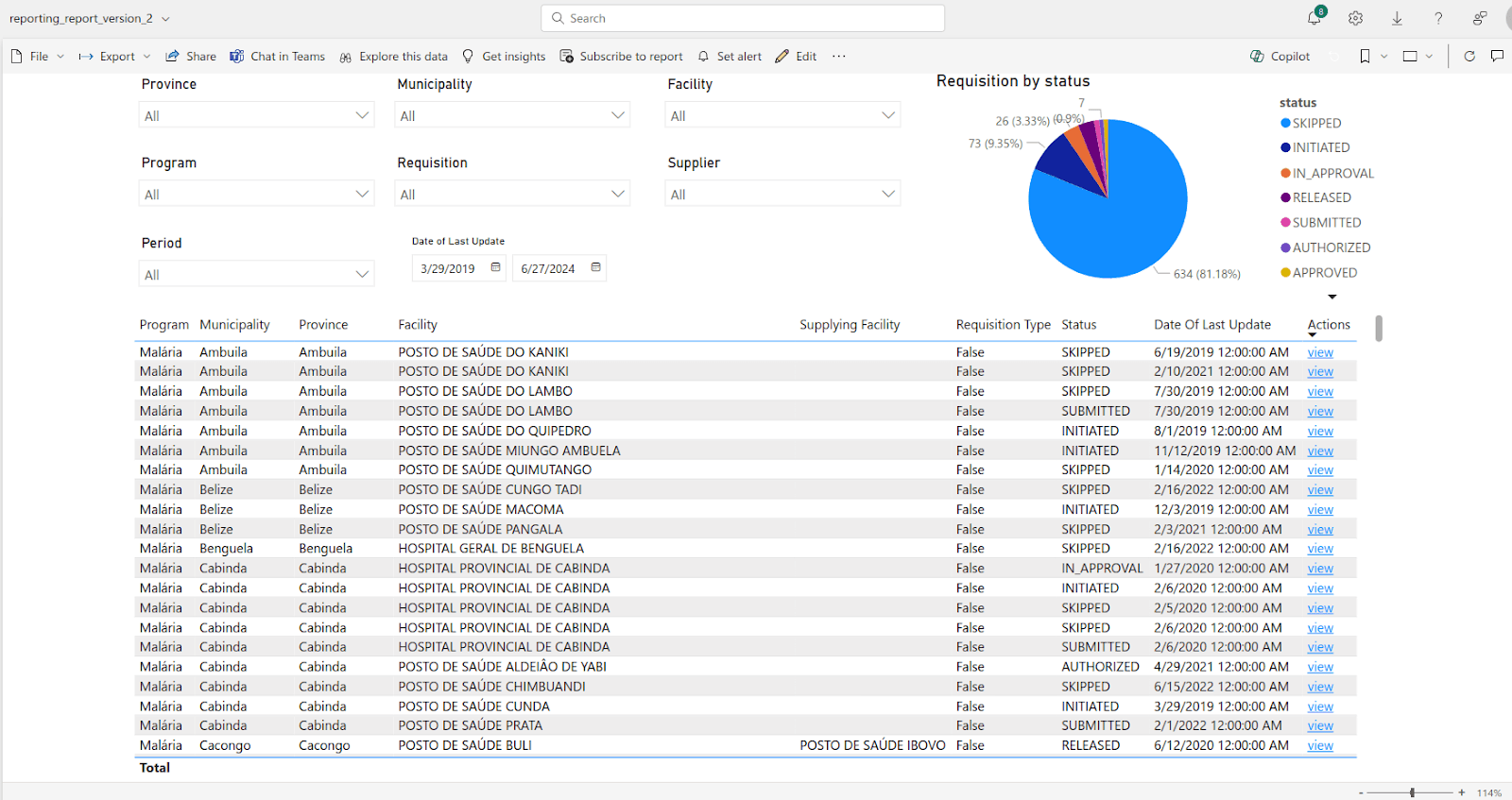Screen dimensions: 1512x800
Task: Click Set alert
Action: pos(730,57)
